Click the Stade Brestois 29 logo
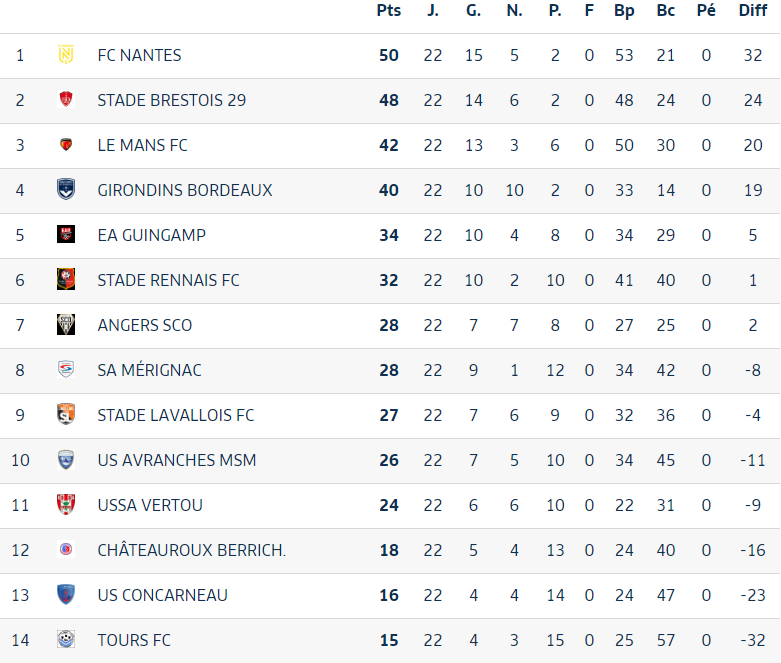Viewport: 781px width, 663px height. [x=66, y=100]
